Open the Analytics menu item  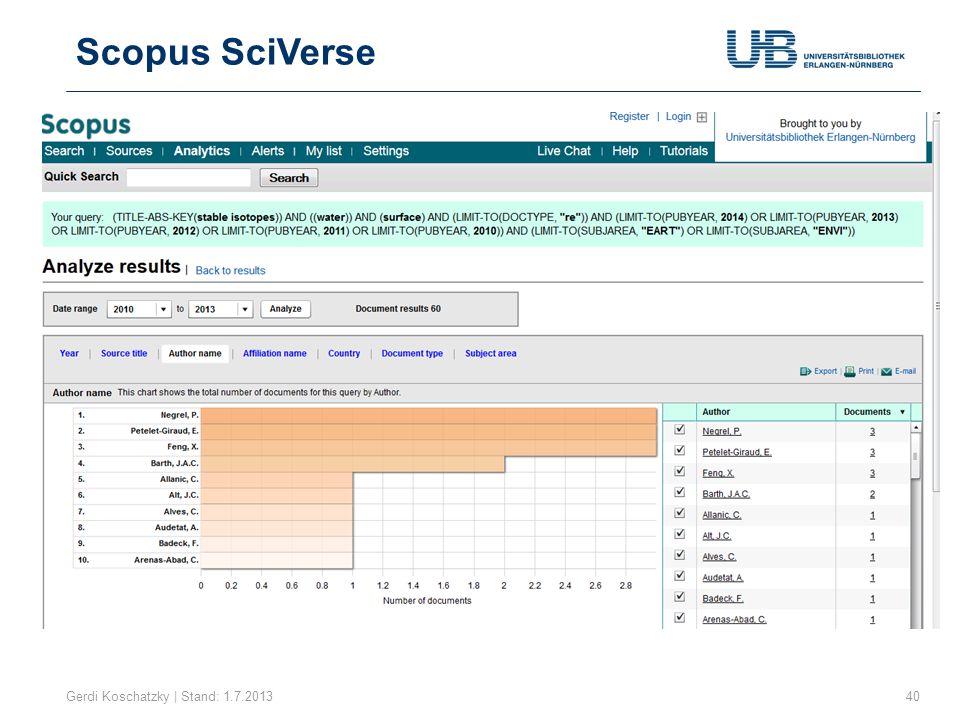pos(202,151)
